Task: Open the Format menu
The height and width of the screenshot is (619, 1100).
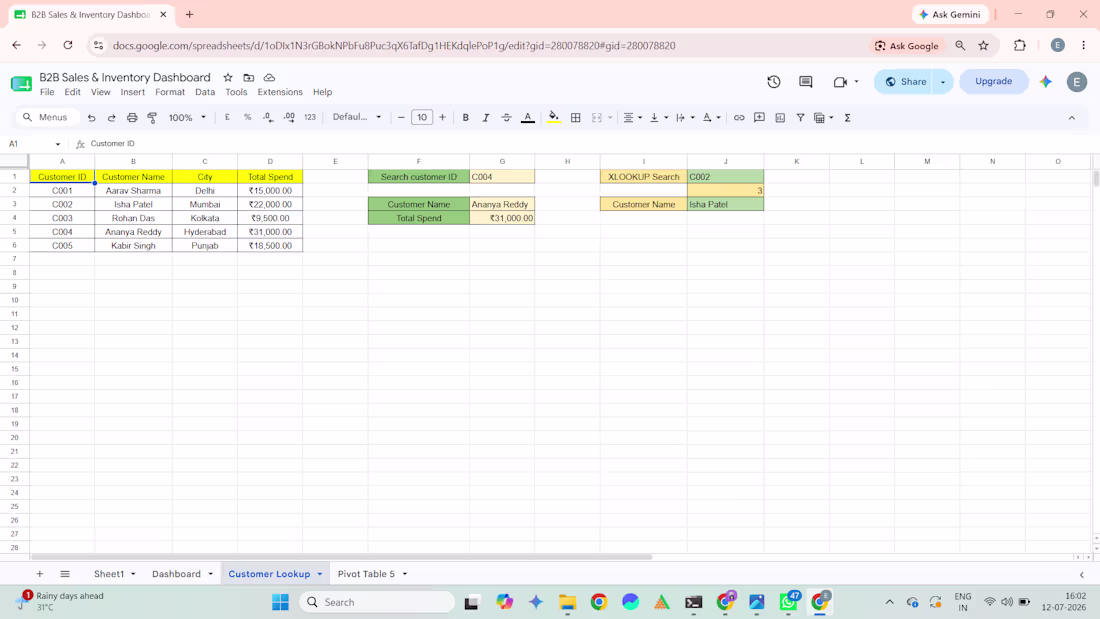Action: (x=170, y=92)
